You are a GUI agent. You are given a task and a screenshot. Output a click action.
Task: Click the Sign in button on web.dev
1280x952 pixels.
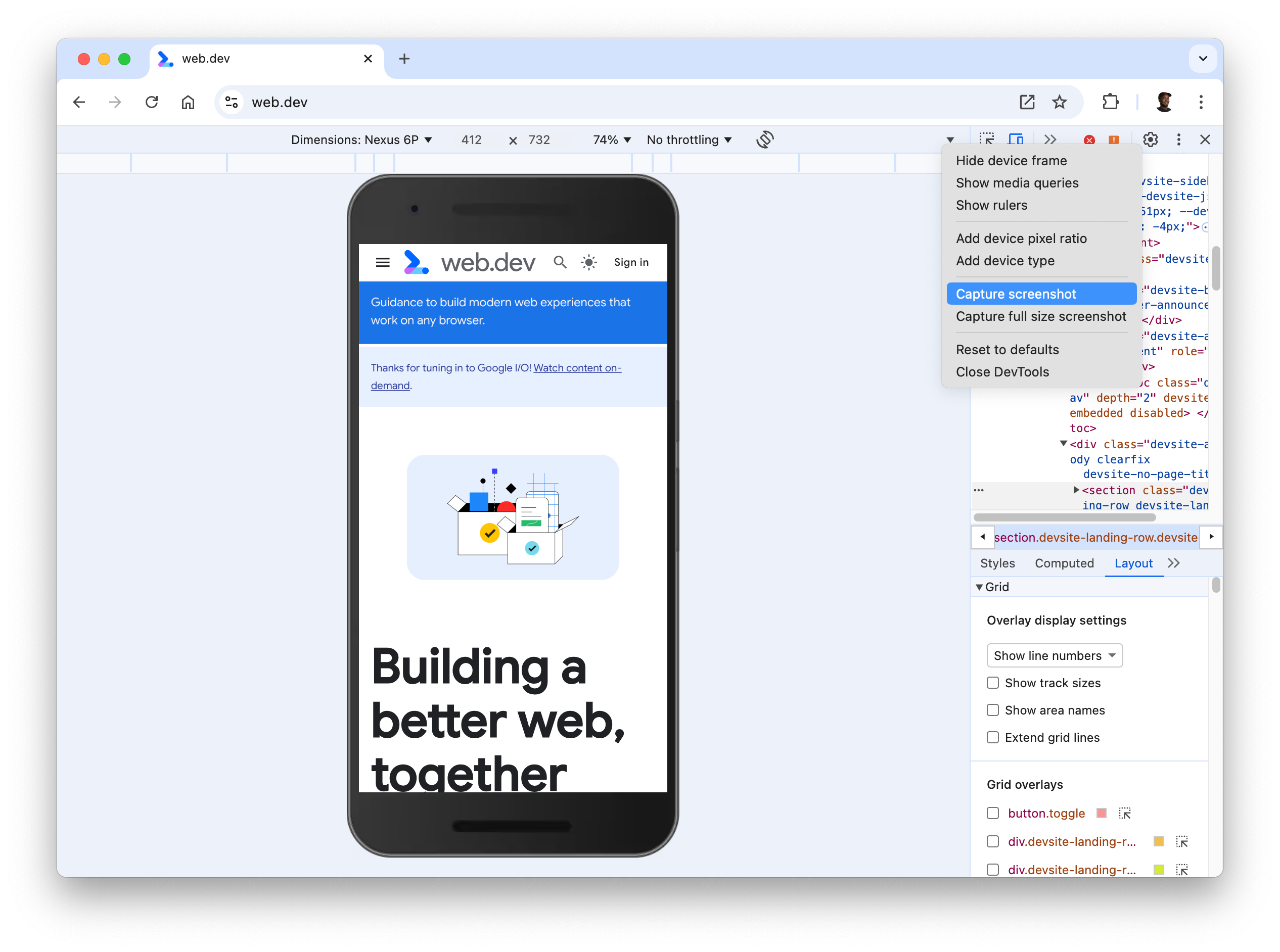(x=631, y=263)
